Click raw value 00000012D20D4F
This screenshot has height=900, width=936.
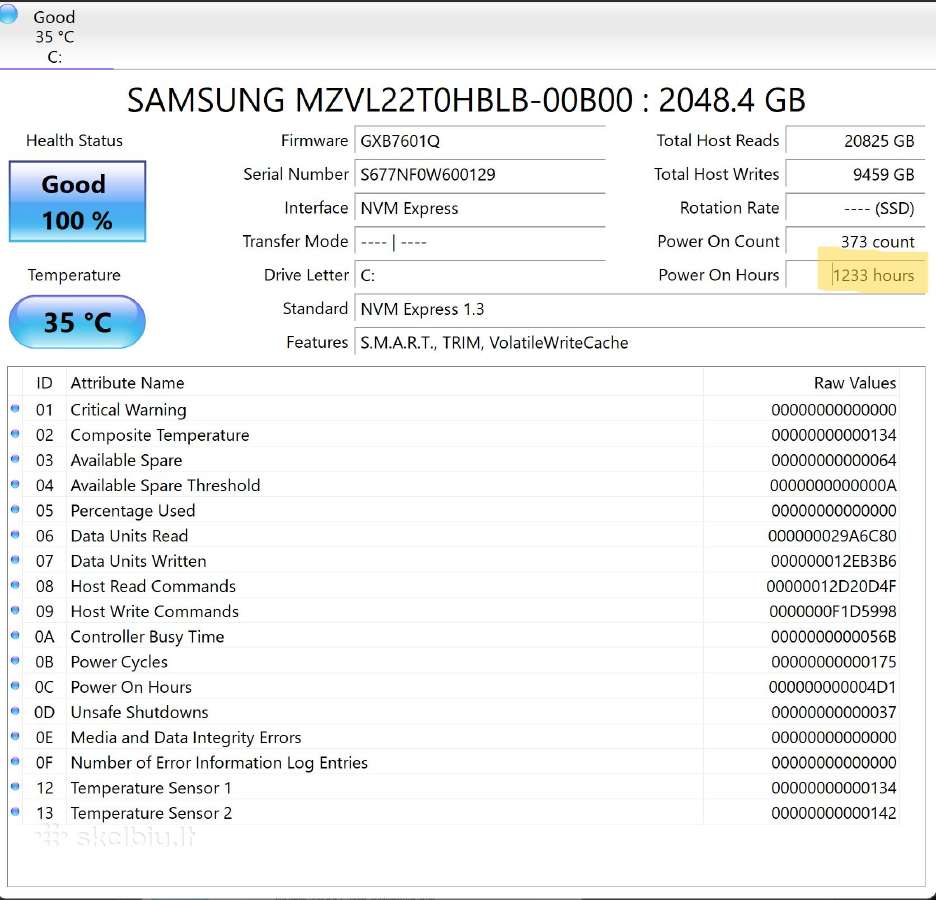[832, 586]
